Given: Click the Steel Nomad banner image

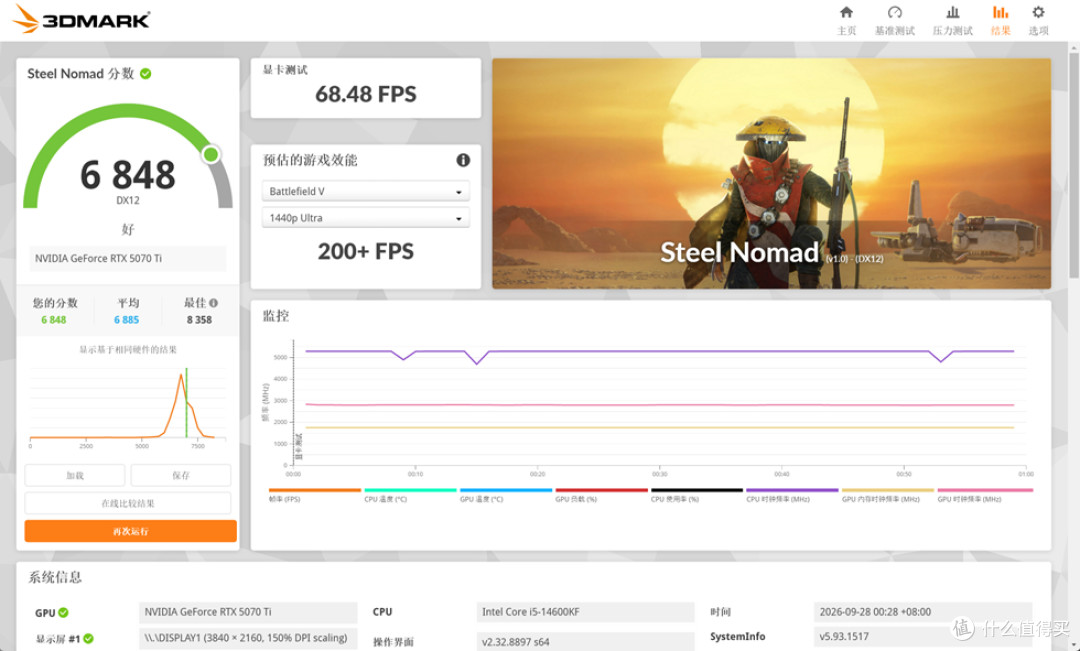Looking at the screenshot, I should tap(771, 173).
